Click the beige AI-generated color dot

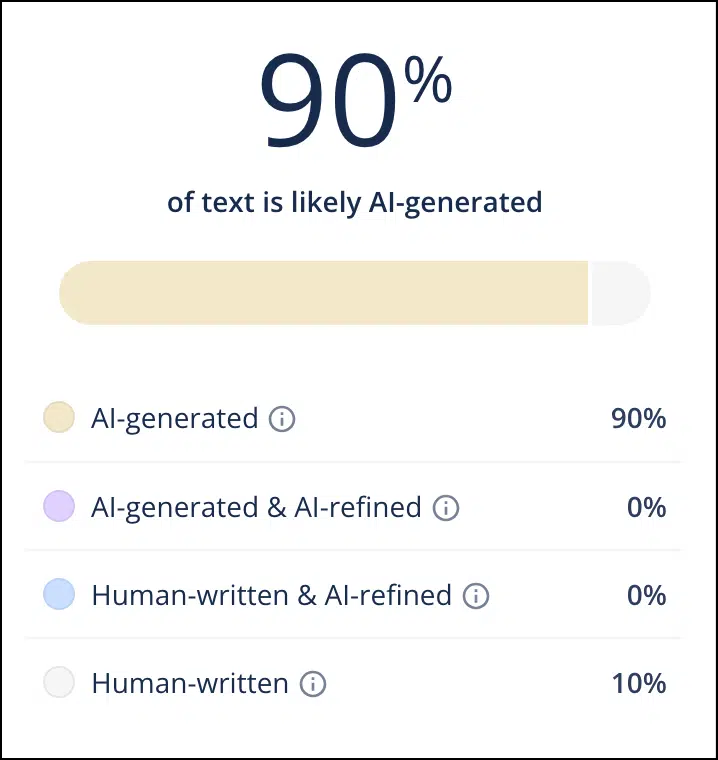point(59,418)
